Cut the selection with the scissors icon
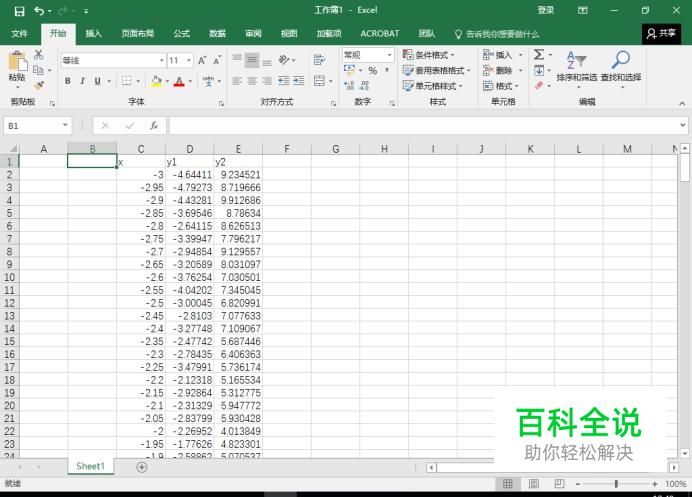The height and width of the screenshot is (497, 692). [39, 55]
